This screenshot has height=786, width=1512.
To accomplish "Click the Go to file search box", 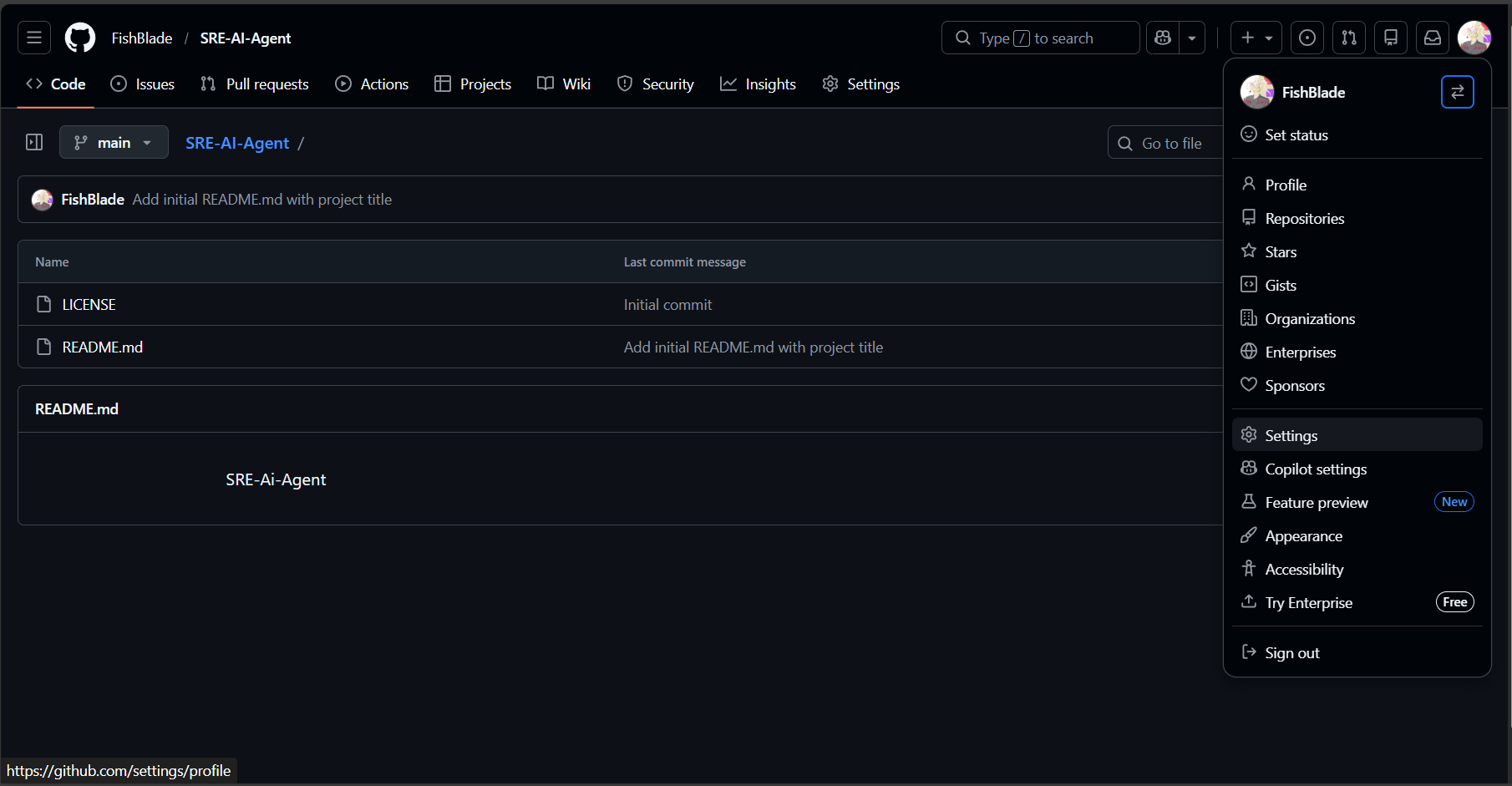I will click(x=1165, y=143).
